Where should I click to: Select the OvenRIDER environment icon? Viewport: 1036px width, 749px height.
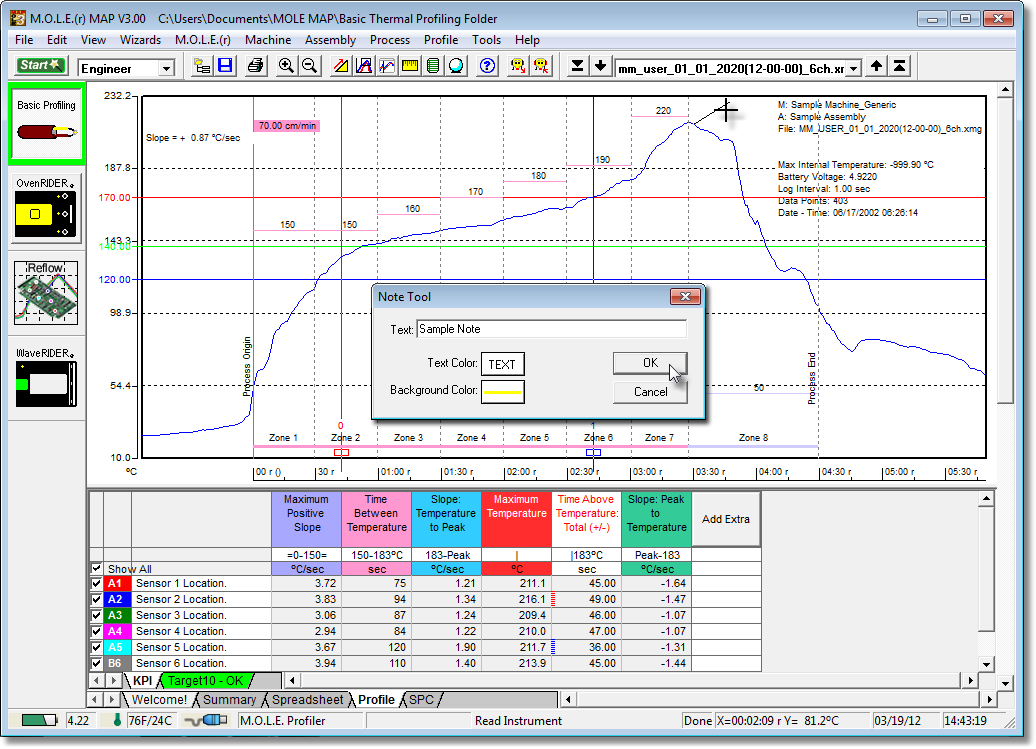point(46,207)
